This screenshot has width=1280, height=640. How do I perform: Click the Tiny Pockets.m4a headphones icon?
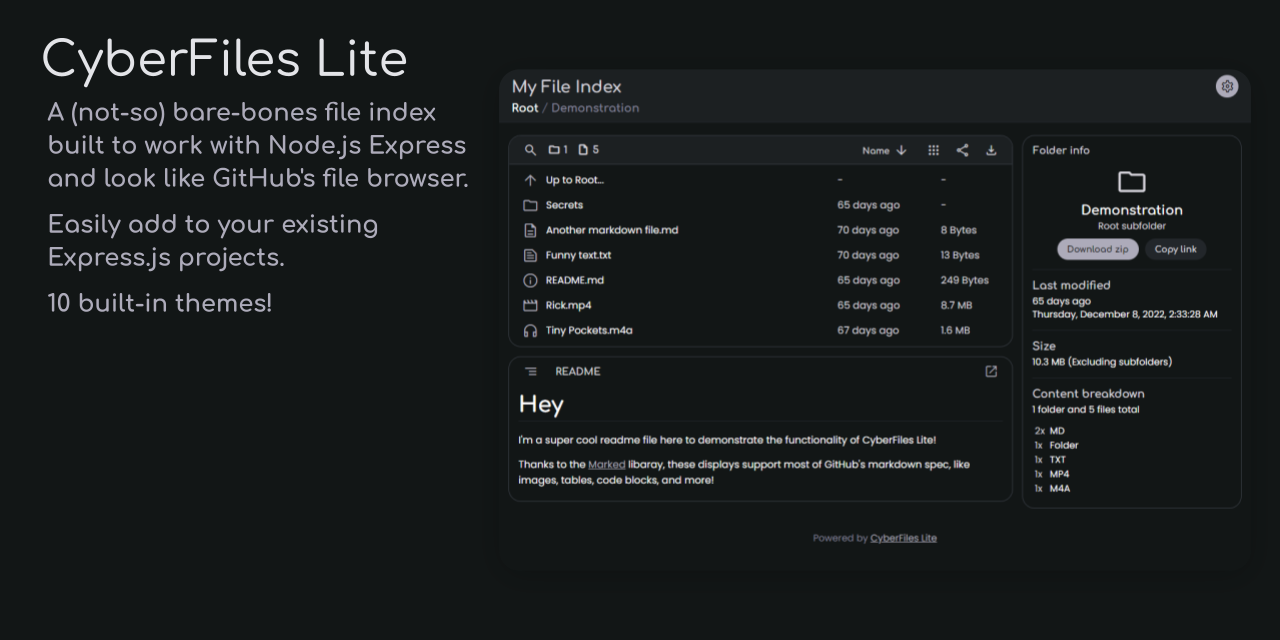click(530, 330)
